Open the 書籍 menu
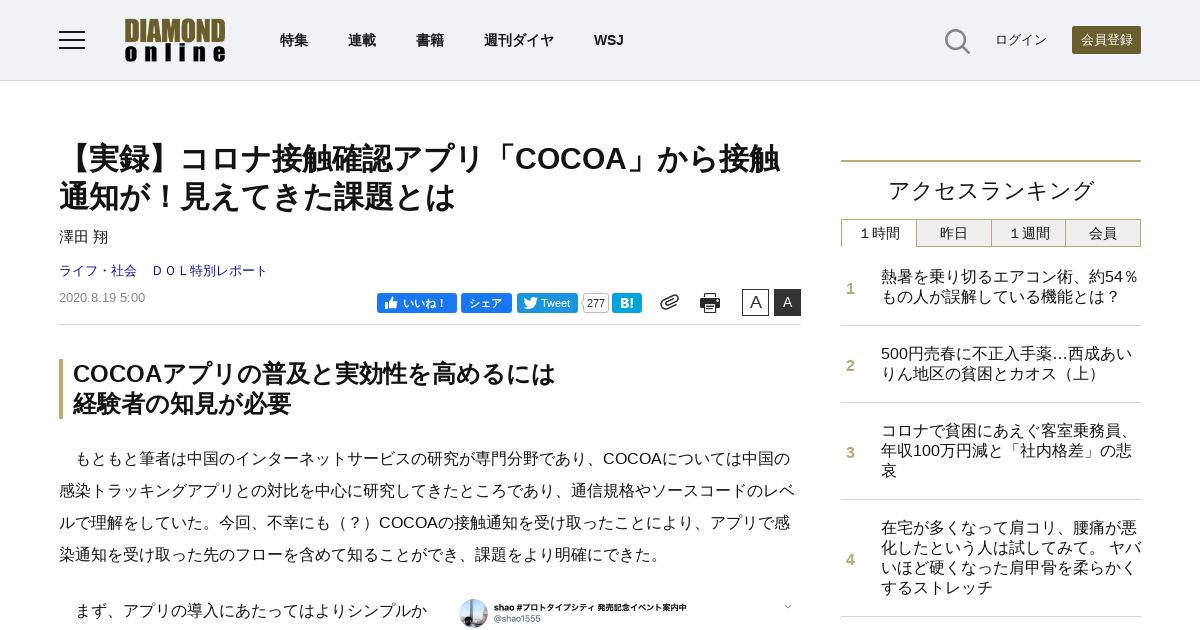The image size is (1200, 630). tap(430, 40)
